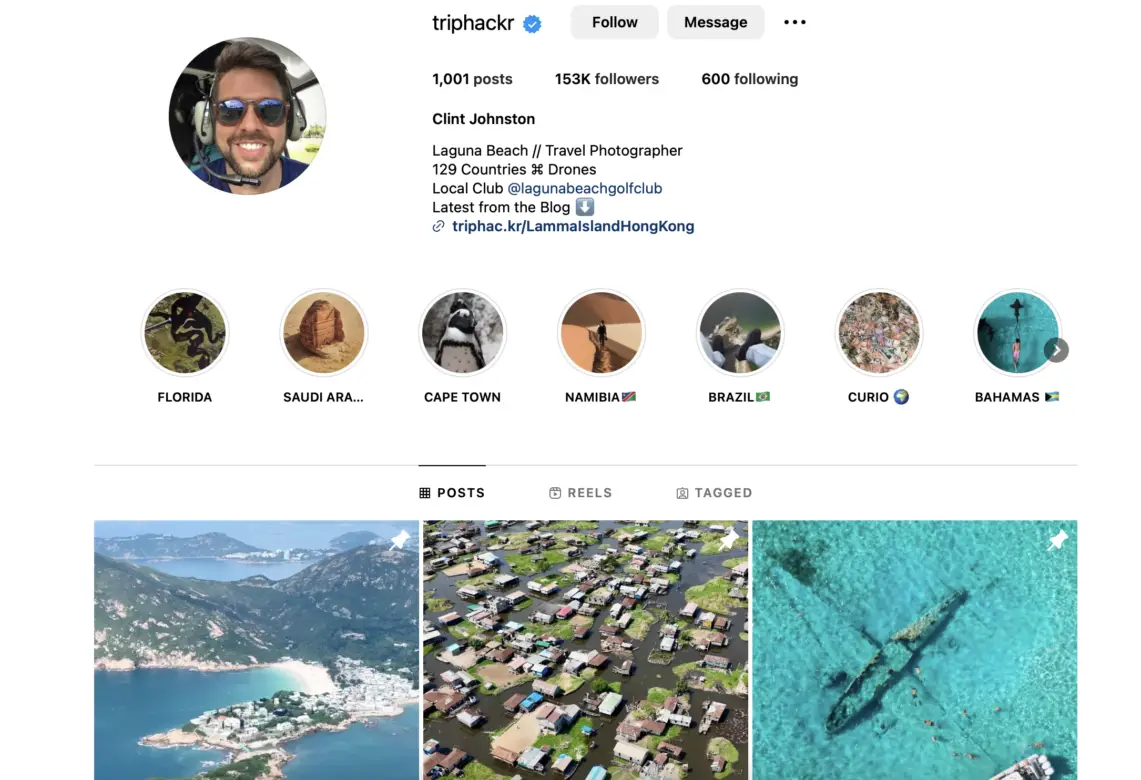Open the FLORIDA story highlight
Image resolution: width=1141 pixels, height=780 pixels.
185,333
